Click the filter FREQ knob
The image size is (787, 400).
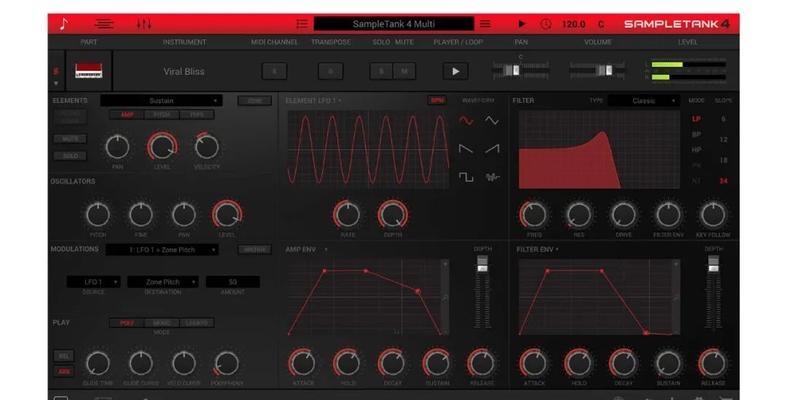[534, 215]
